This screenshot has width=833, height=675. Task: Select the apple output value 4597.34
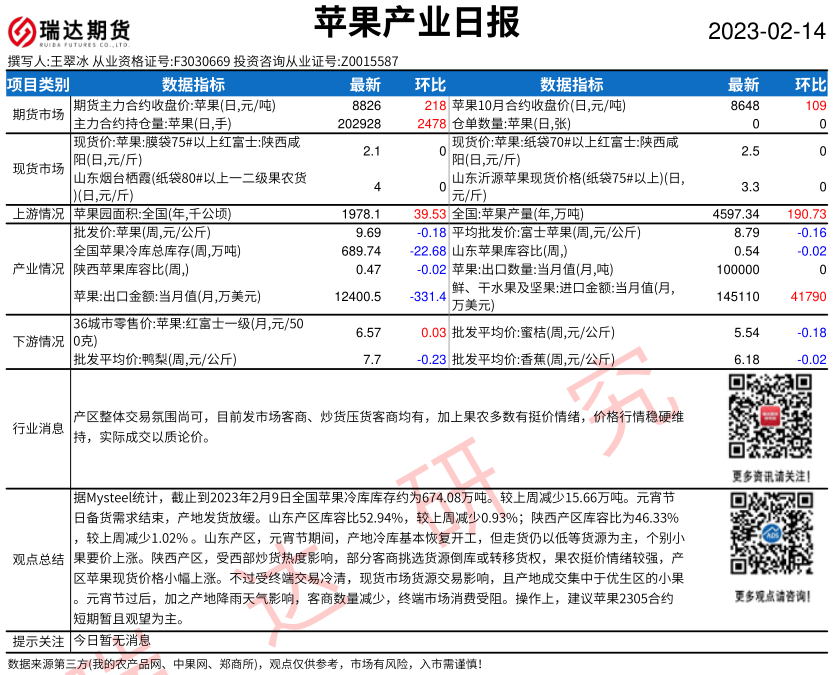click(736, 214)
